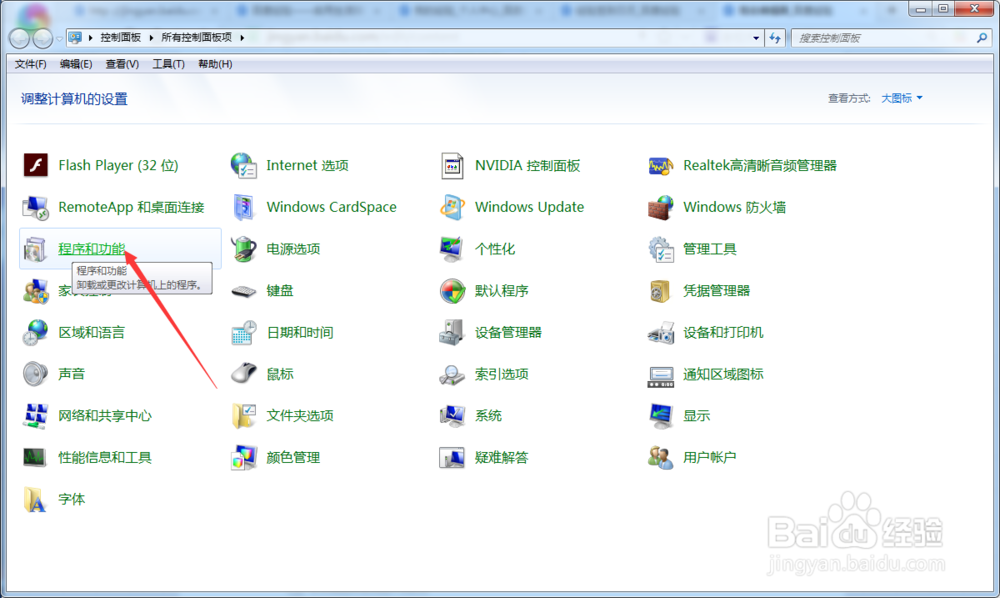Open the 程序和功能 icon
This screenshot has width=1000, height=598.
pyautogui.click(x=36, y=249)
